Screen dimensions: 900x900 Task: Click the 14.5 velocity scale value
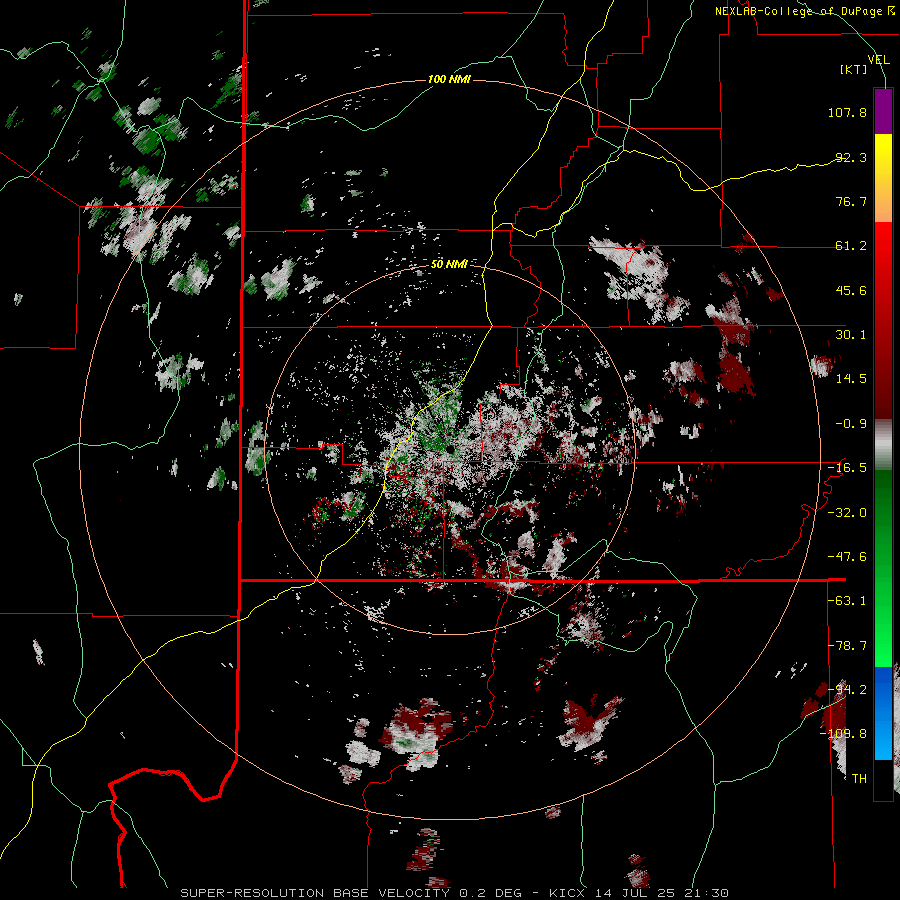(851, 379)
